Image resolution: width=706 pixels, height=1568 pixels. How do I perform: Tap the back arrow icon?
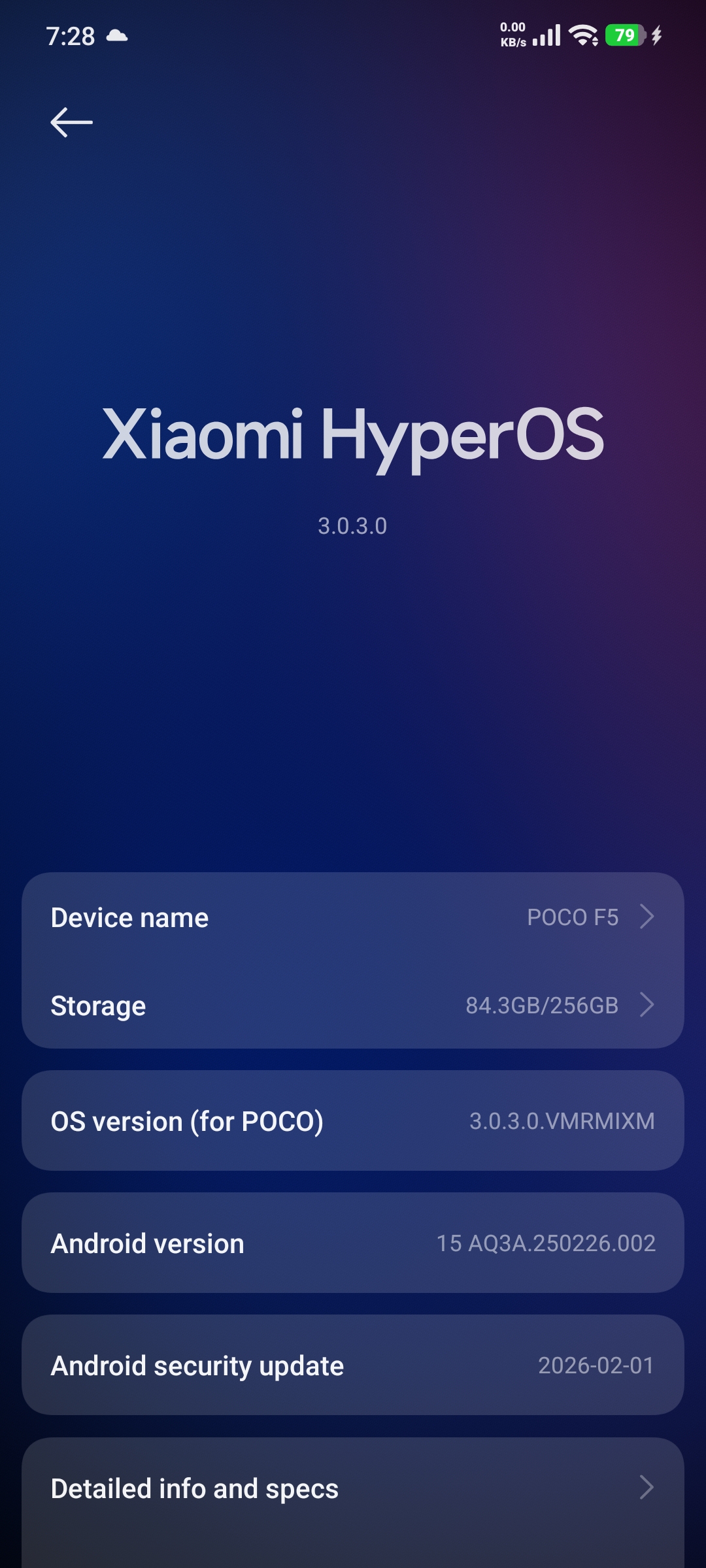[72, 122]
